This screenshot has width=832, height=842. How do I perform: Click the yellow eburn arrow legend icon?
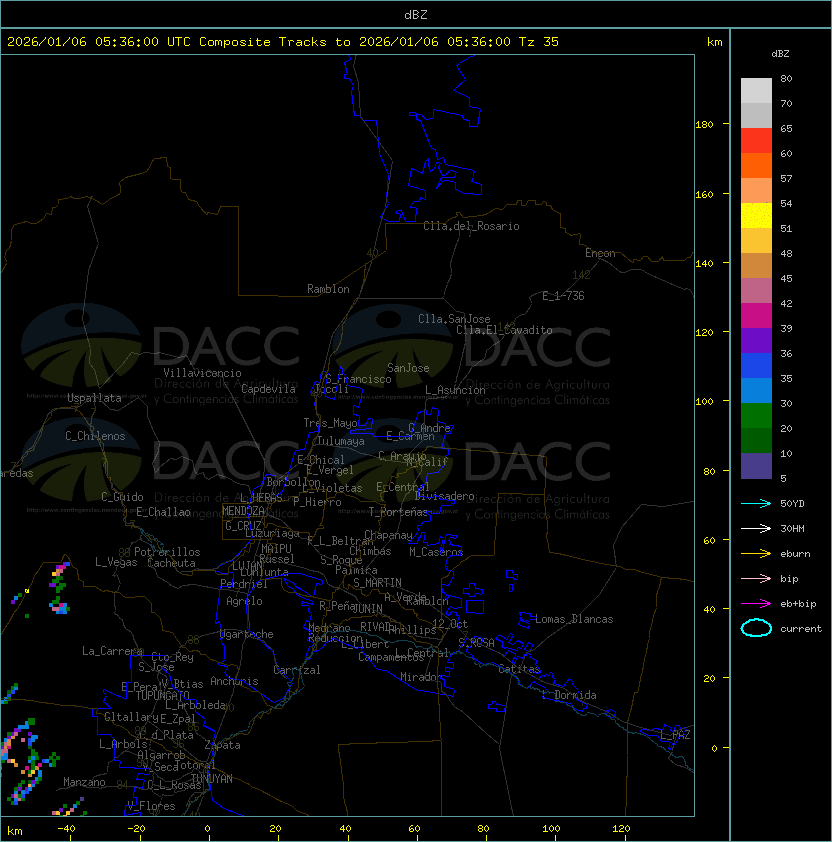[x=756, y=554]
